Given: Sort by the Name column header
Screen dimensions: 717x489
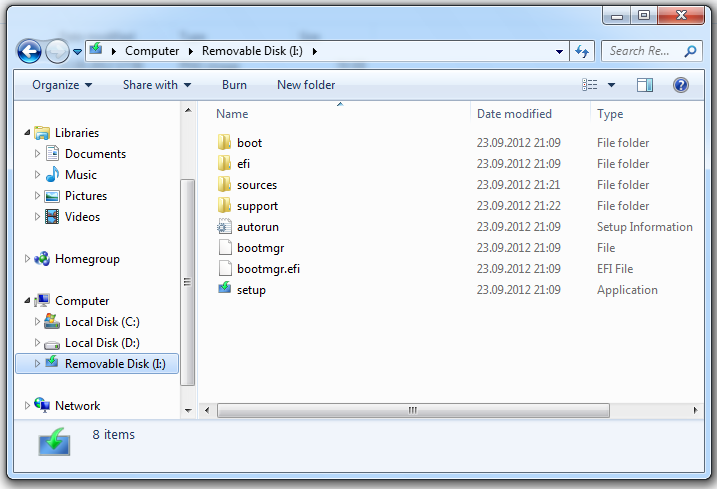Looking at the screenshot, I should coord(232,114).
